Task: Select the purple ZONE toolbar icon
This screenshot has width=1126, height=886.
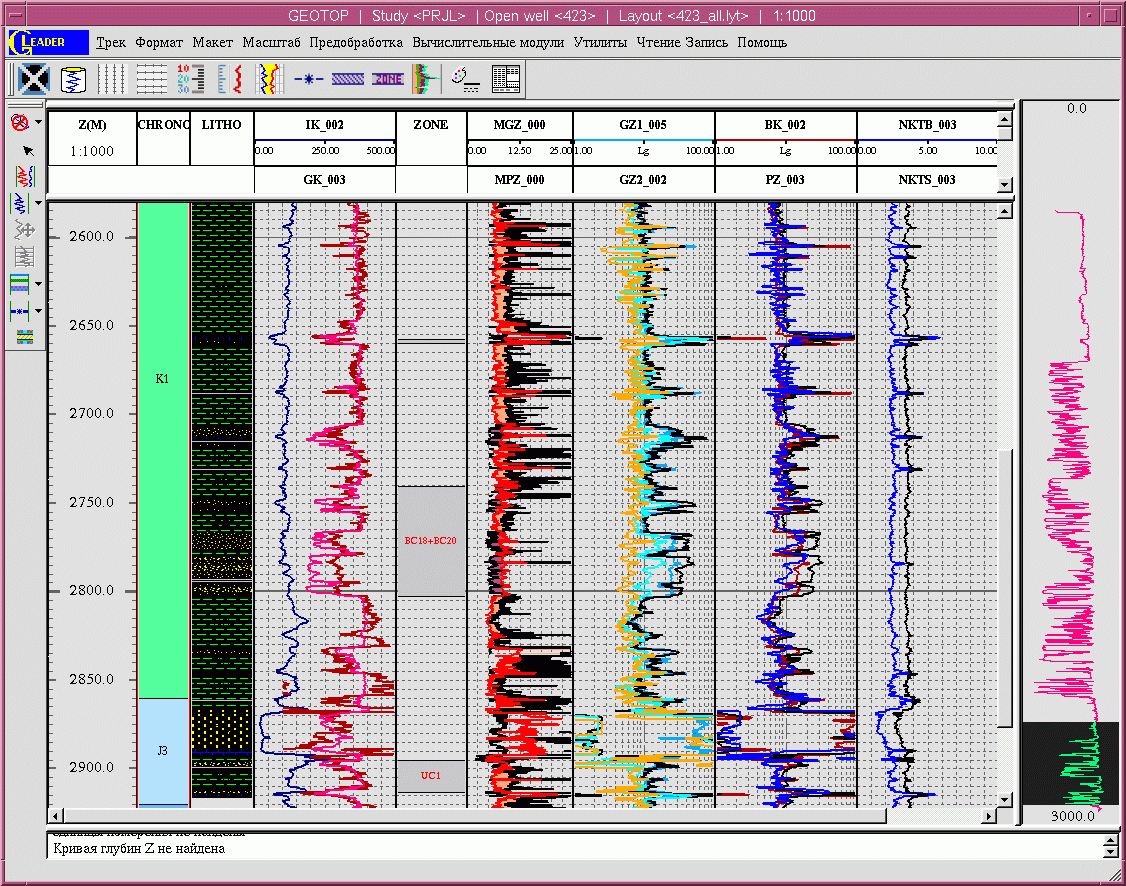Action: click(388, 79)
